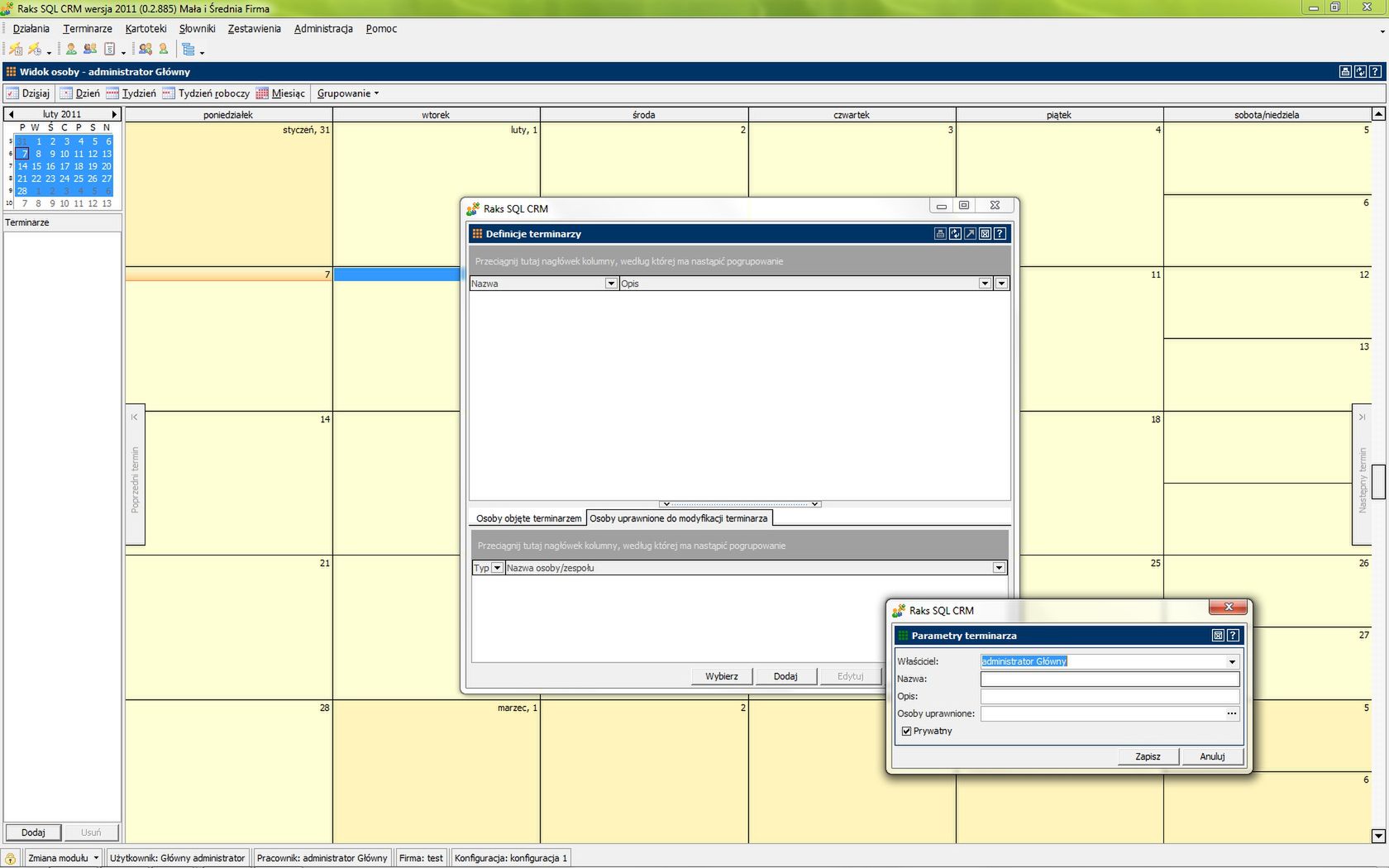
Task: Switch to the Tydzień roboczy view
Action: 206,93
